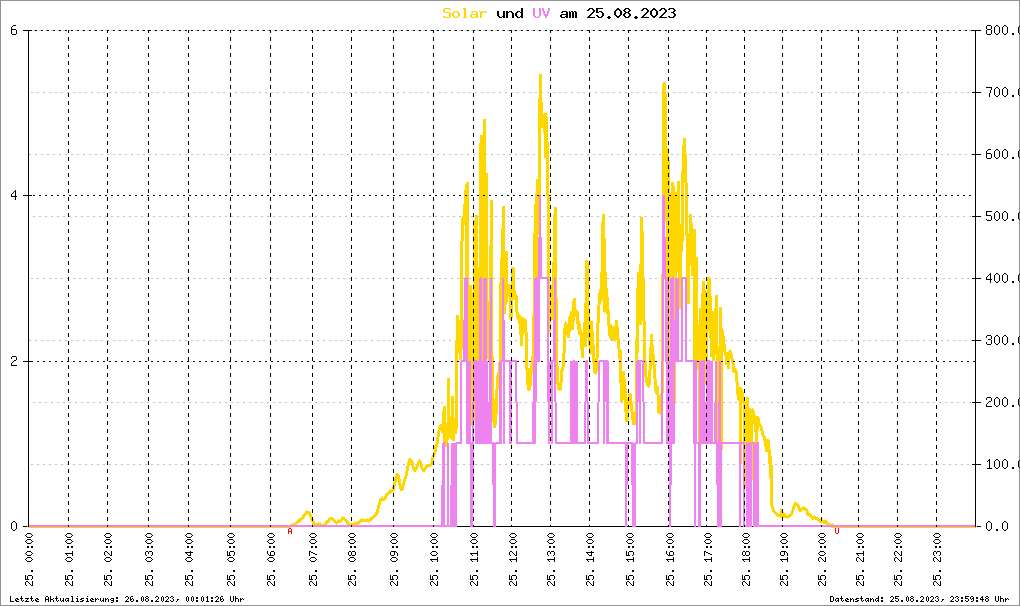Click right axis value "700.0"

coord(1001,92)
